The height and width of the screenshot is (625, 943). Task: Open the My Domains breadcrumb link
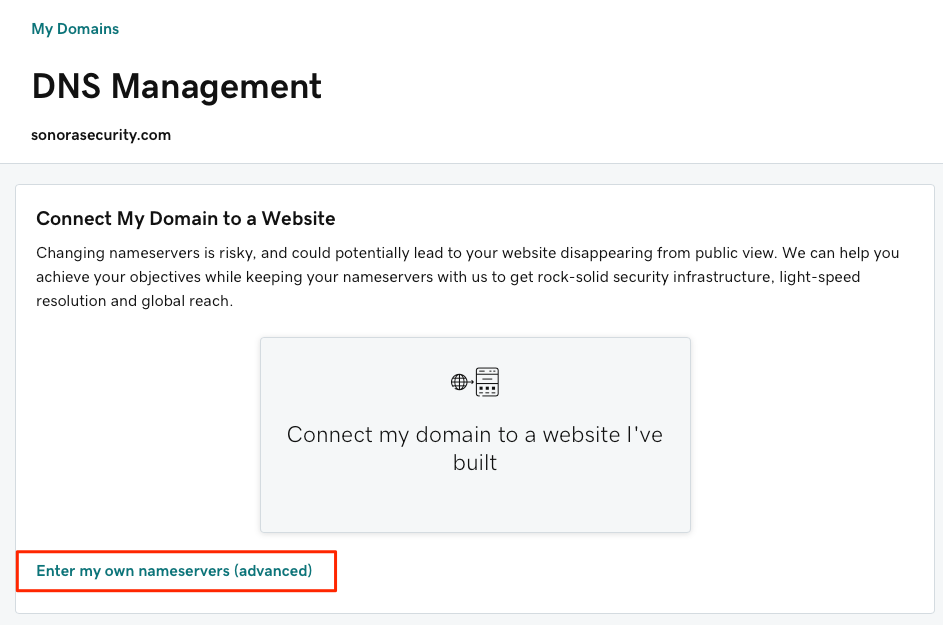(x=75, y=29)
